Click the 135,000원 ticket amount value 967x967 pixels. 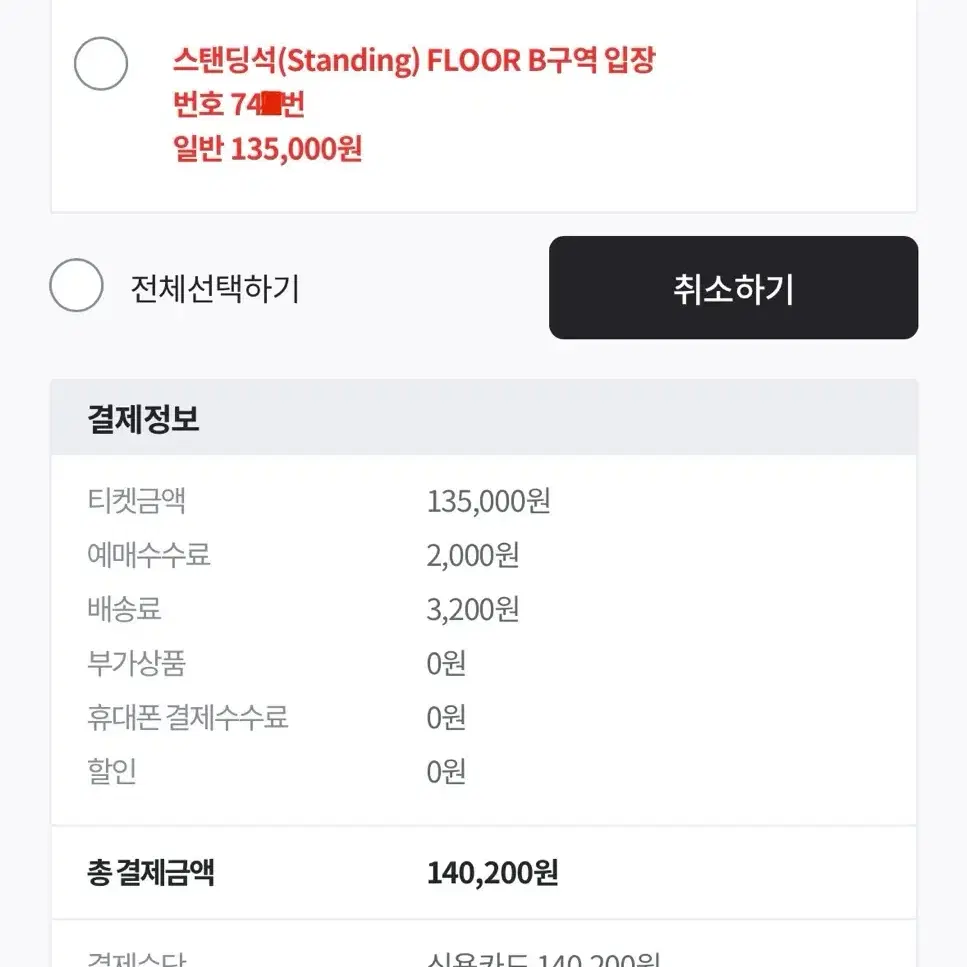pyautogui.click(x=488, y=501)
